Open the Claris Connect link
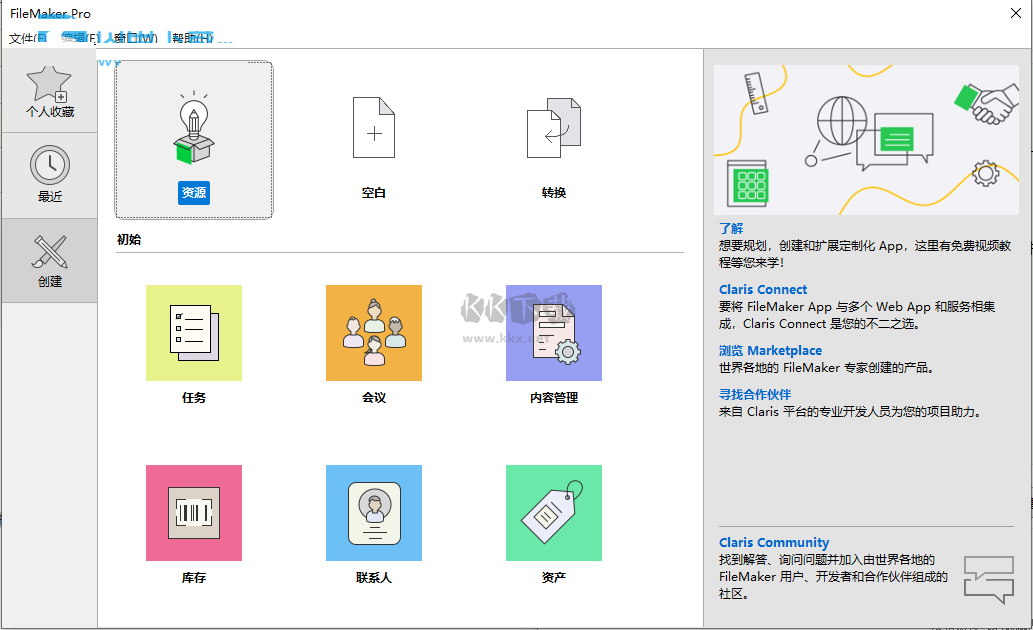The image size is (1033, 630). click(x=762, y=288)
